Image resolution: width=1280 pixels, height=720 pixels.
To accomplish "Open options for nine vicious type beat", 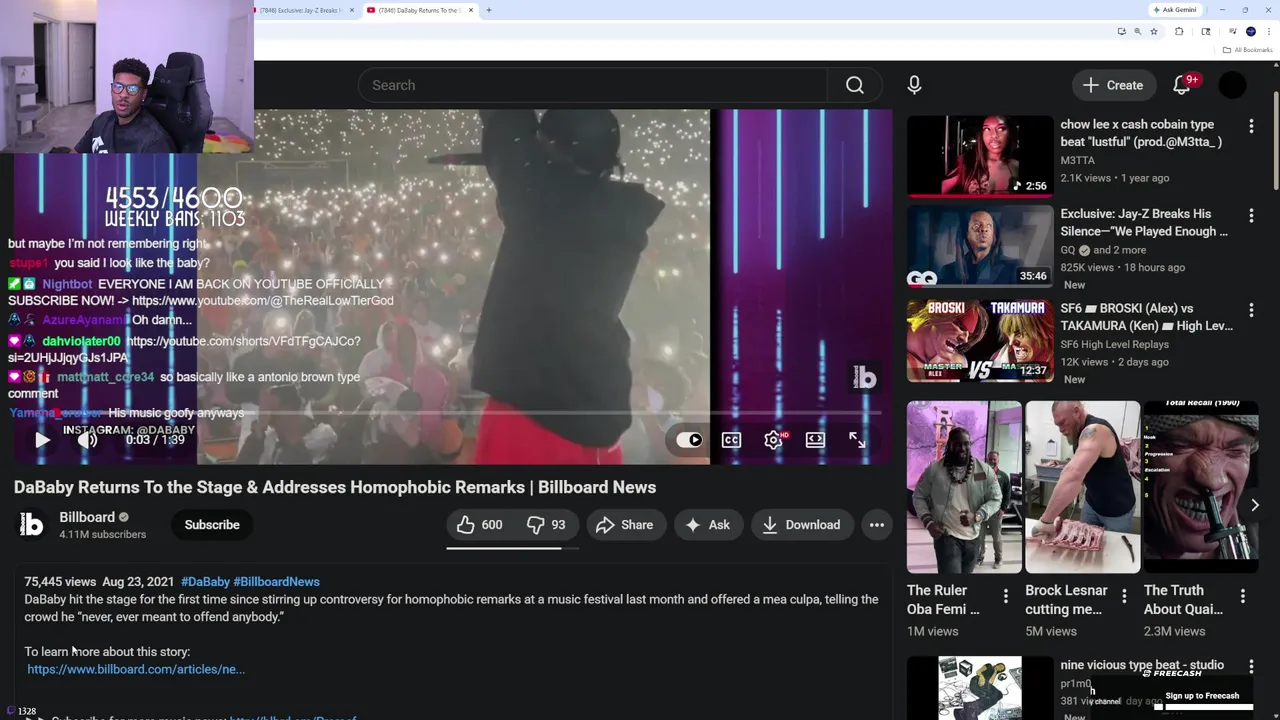I will tap(1251, 666).
